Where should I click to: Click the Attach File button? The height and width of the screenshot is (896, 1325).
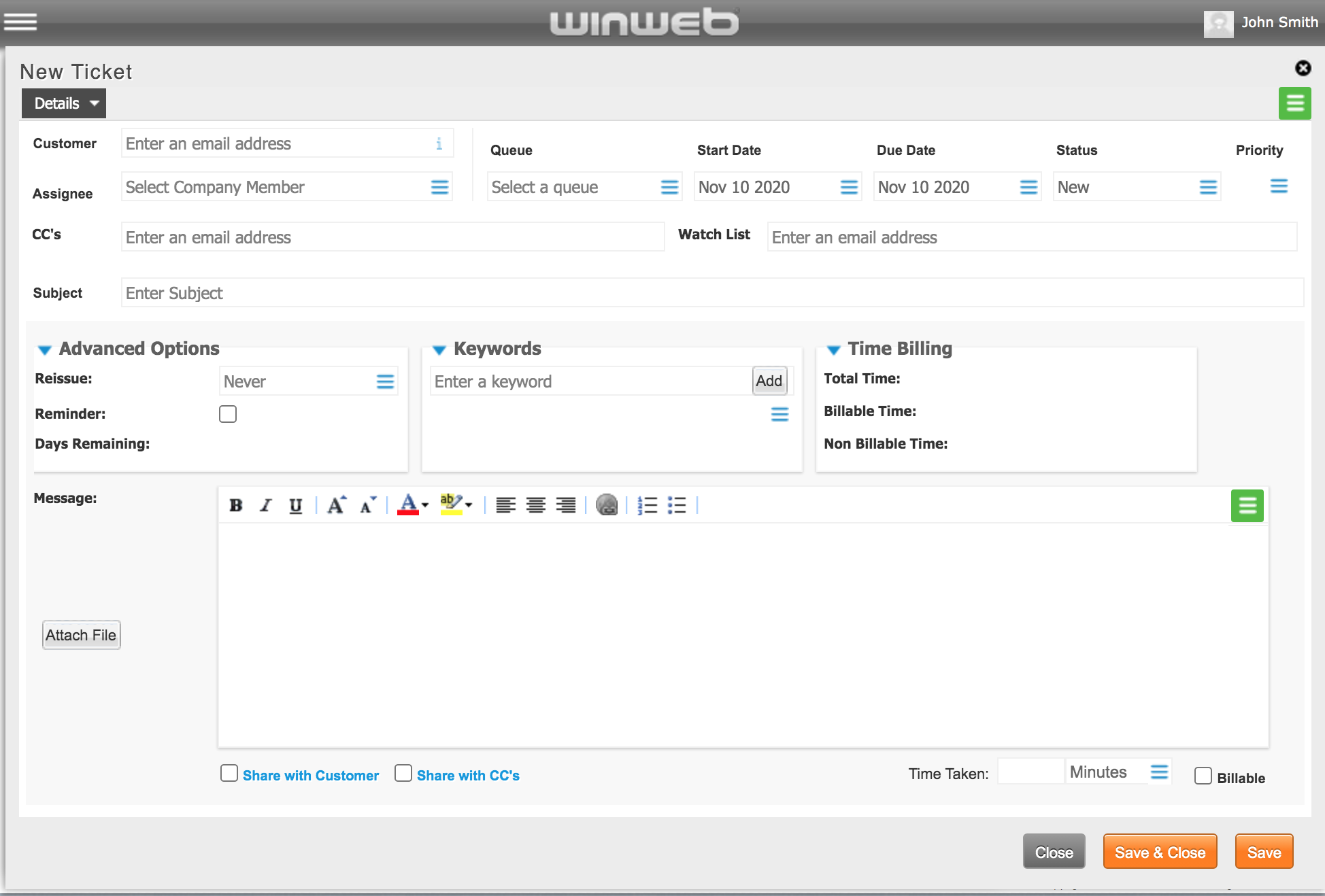coord(81,635)
